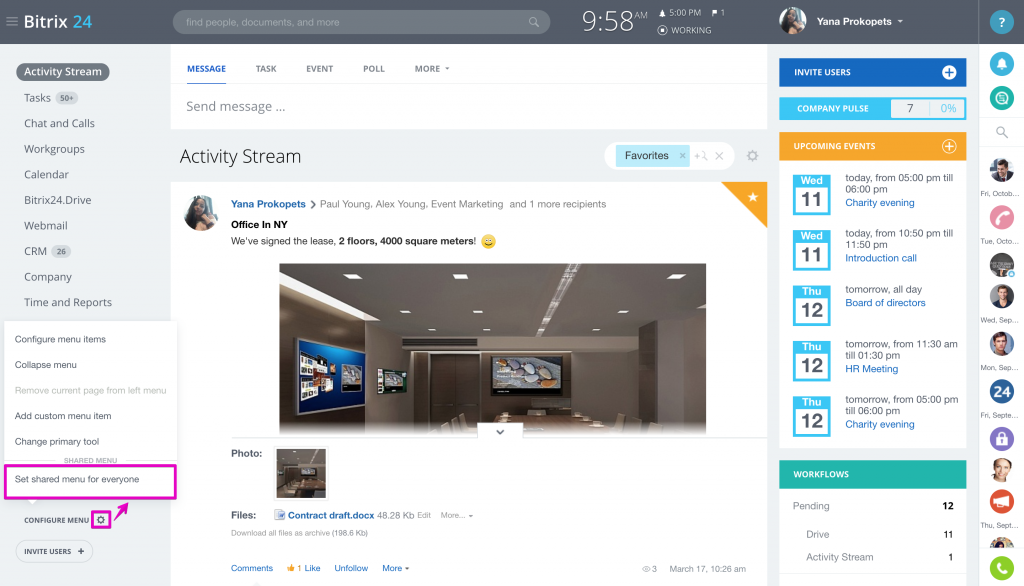
Task: Like the Office In NY post
Action: pyautogui.click(x=304, y=568)
